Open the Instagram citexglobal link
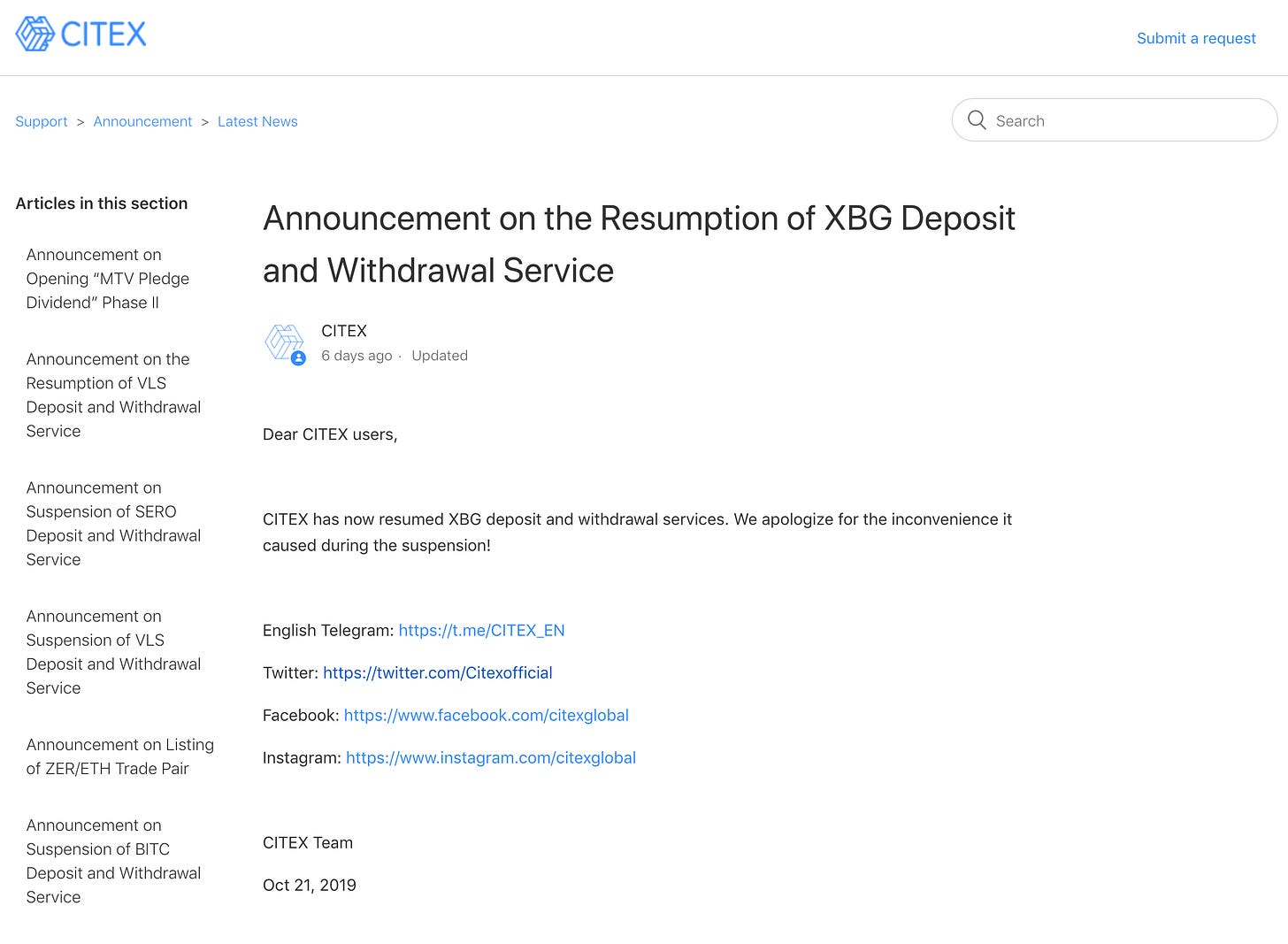 (491, 758)
